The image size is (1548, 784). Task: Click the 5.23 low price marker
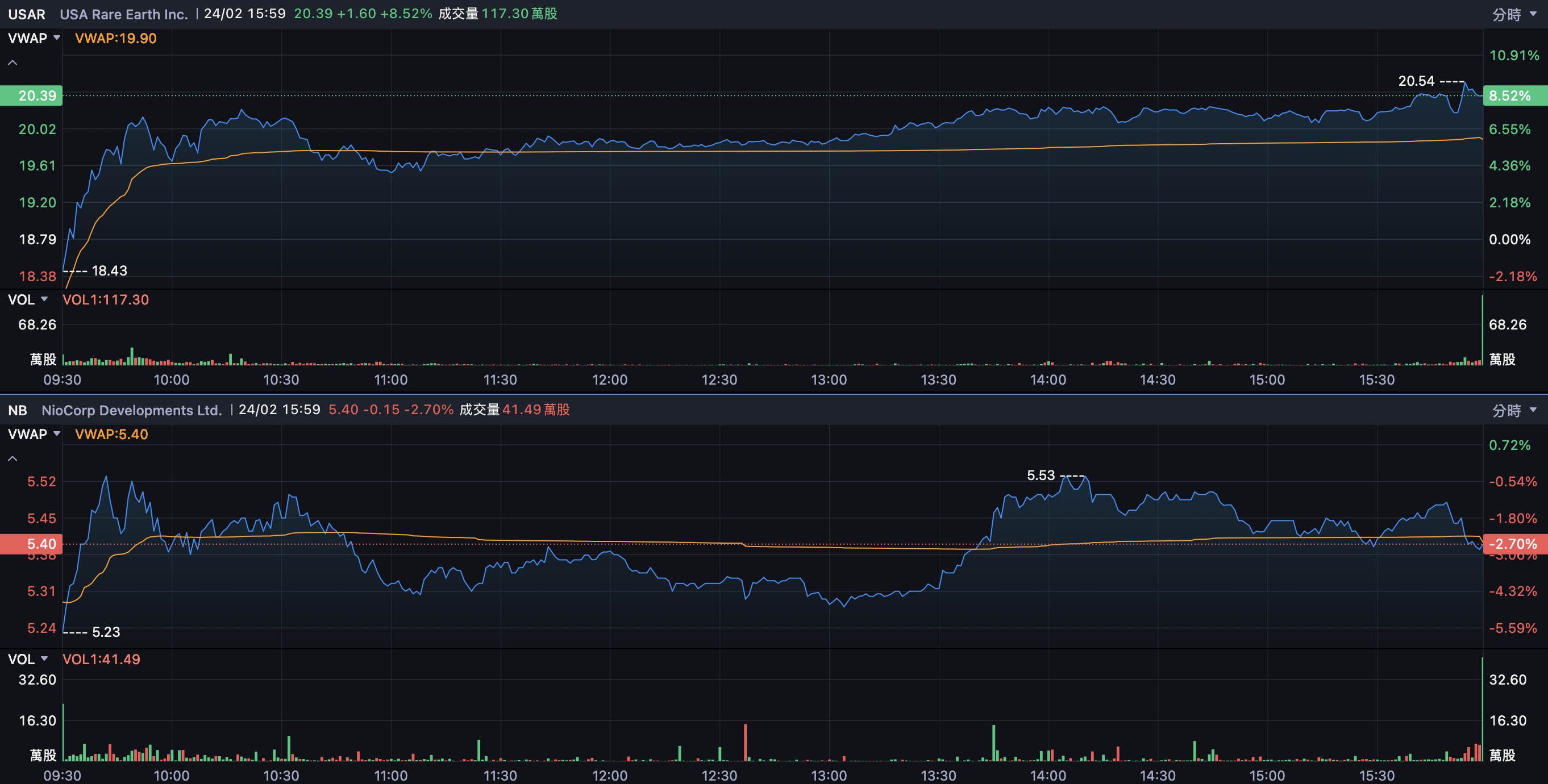click(106, 632)
